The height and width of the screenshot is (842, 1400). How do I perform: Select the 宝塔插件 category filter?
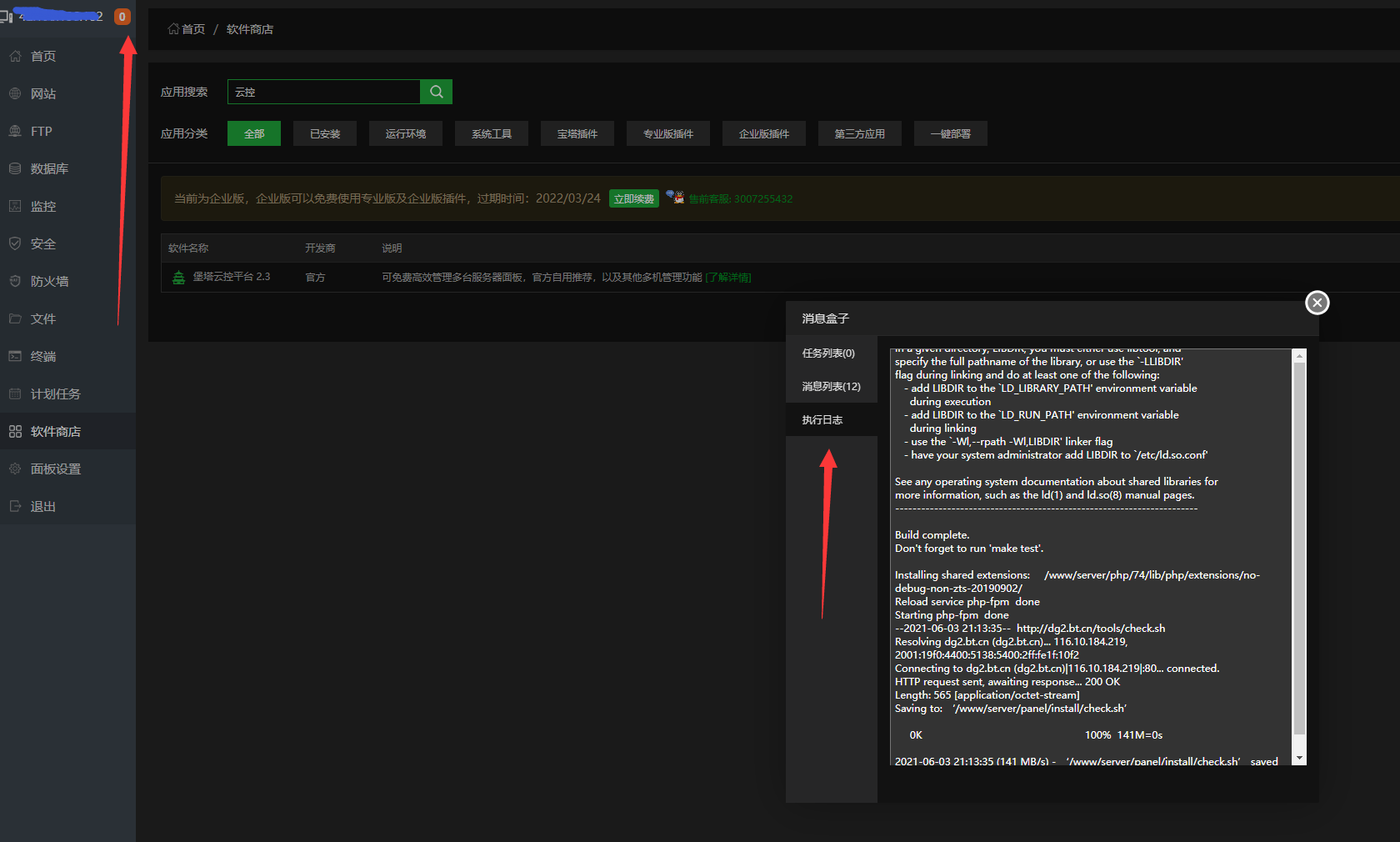(x=577, y=133)
